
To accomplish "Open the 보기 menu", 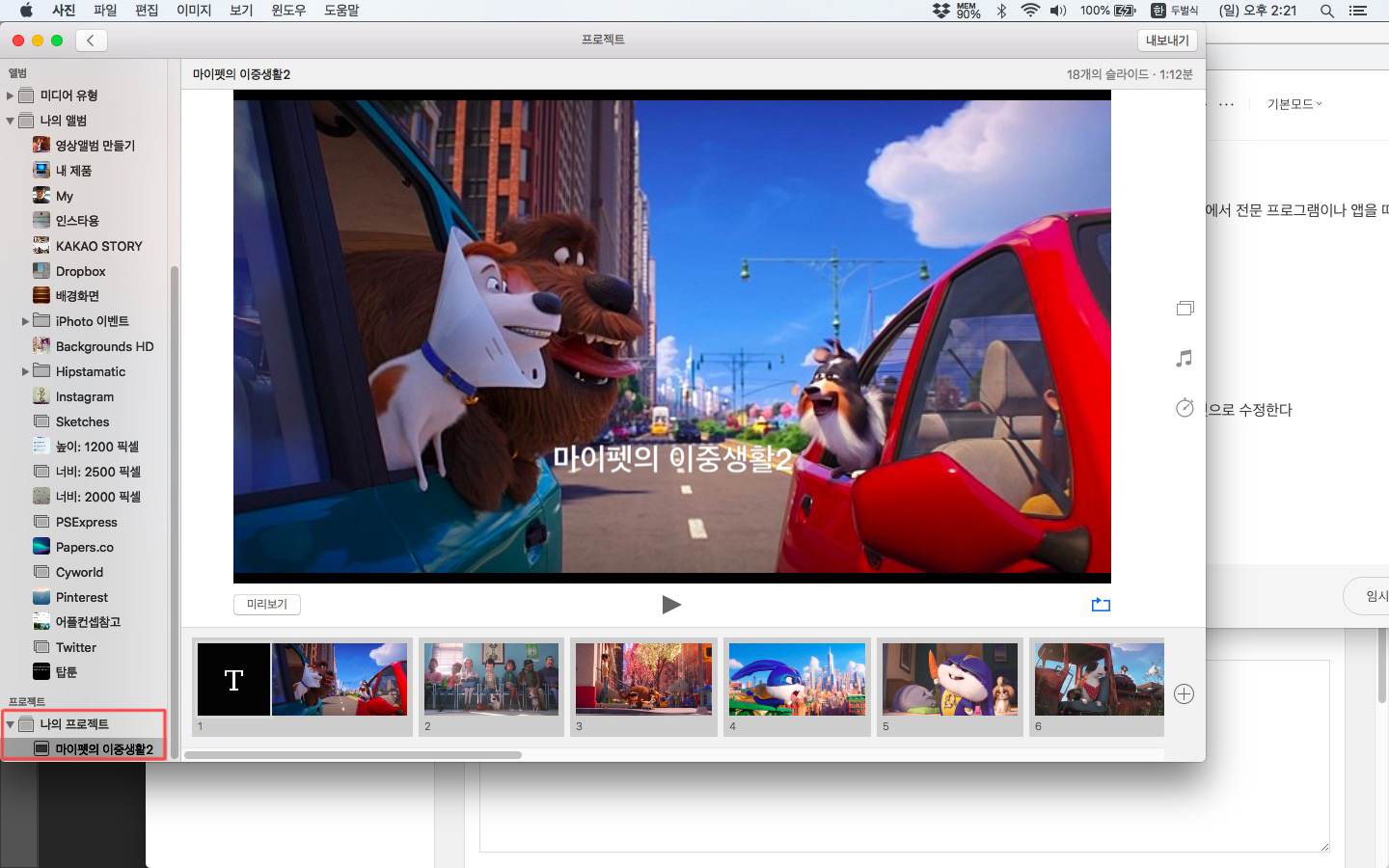I will 241,11.
